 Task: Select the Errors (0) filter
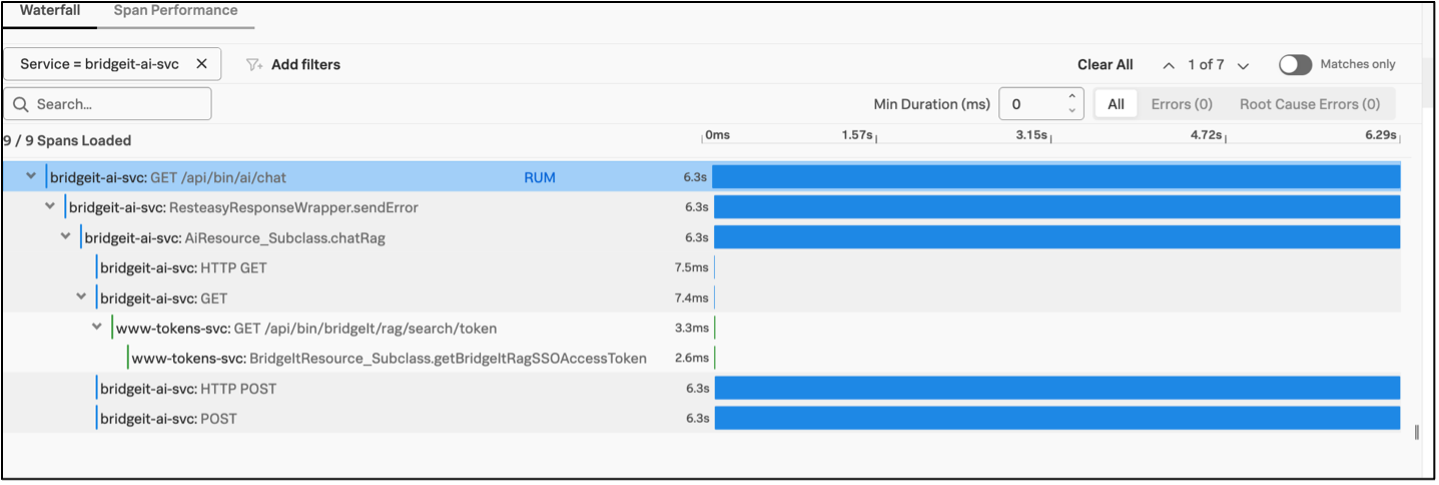(1181, 104)
